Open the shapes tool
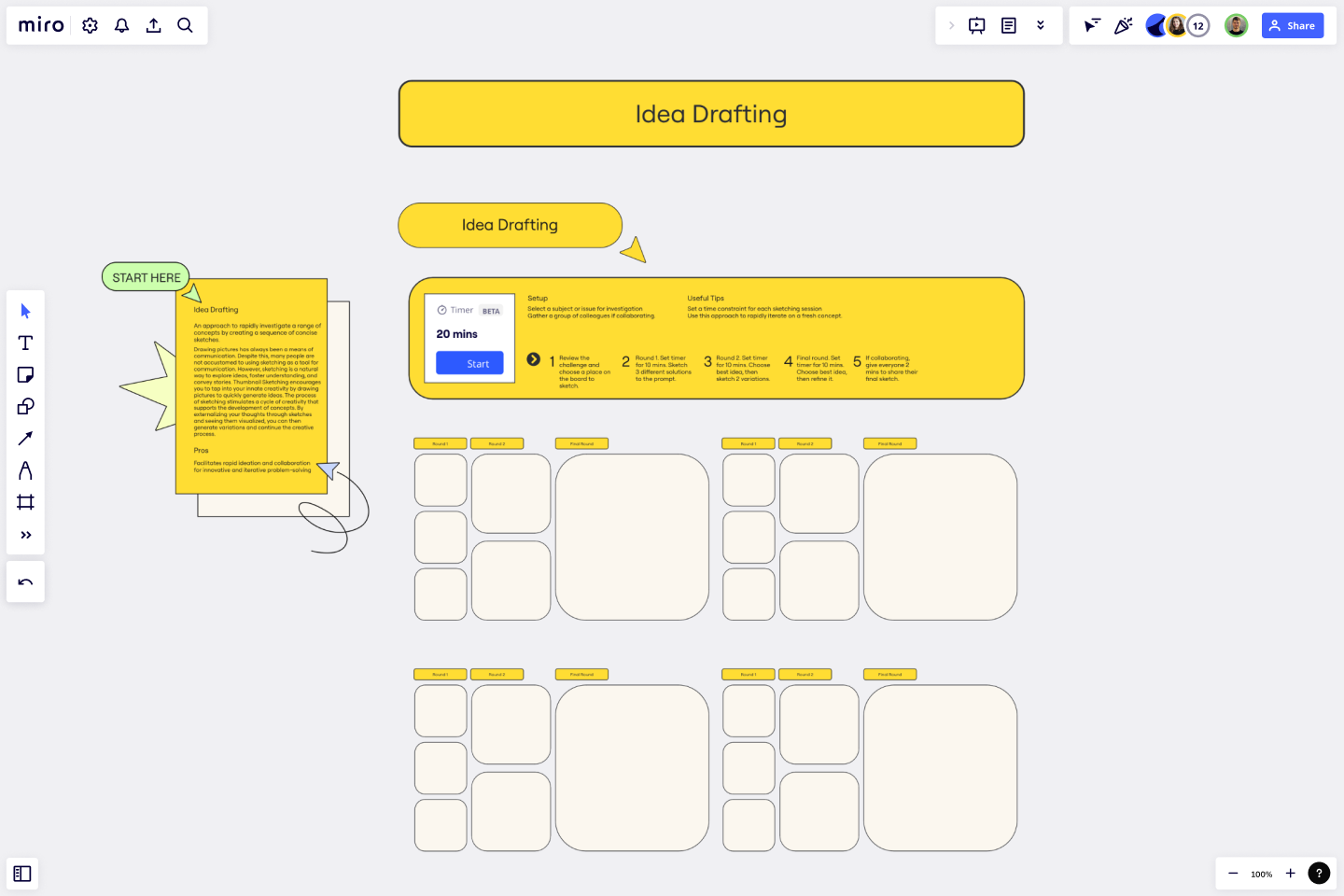 click(x=25, y=406)
